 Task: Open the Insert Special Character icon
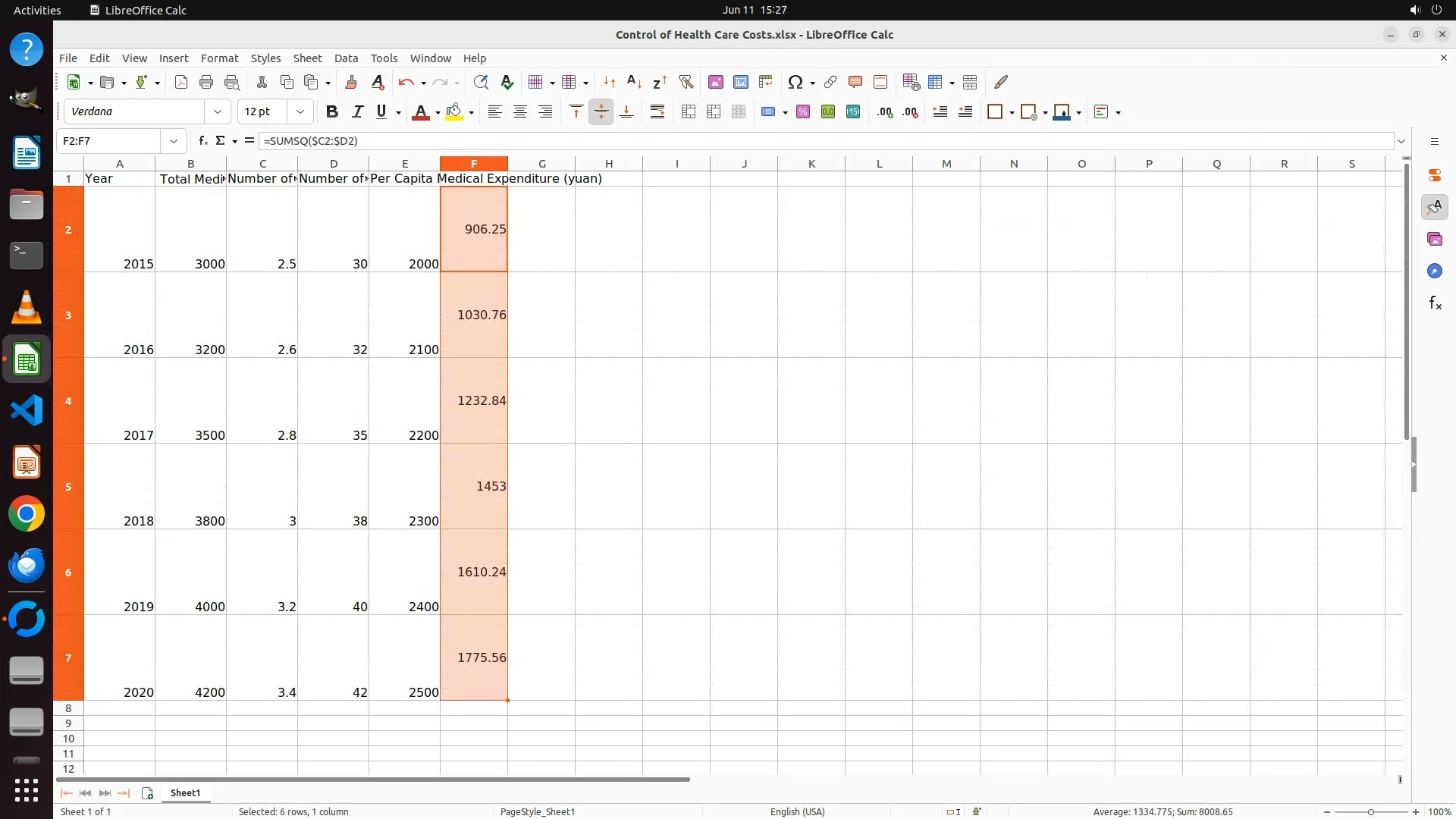coord(795,82)
